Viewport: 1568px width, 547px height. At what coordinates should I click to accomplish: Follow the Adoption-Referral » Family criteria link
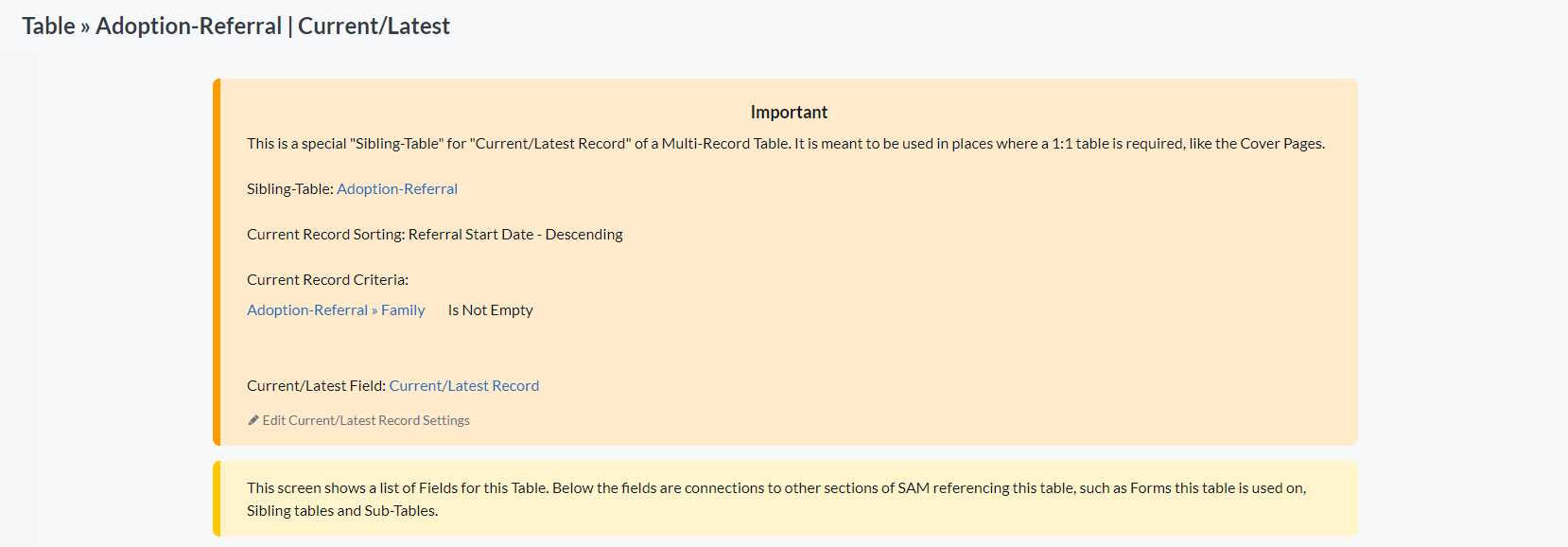336,309
